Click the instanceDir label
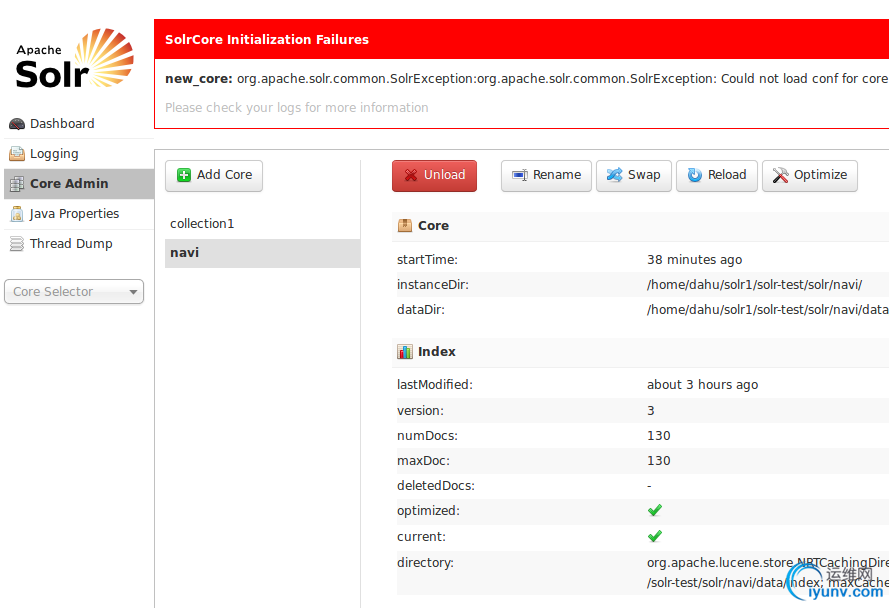This screenshot has height=608, width=889. coord(433,285)
